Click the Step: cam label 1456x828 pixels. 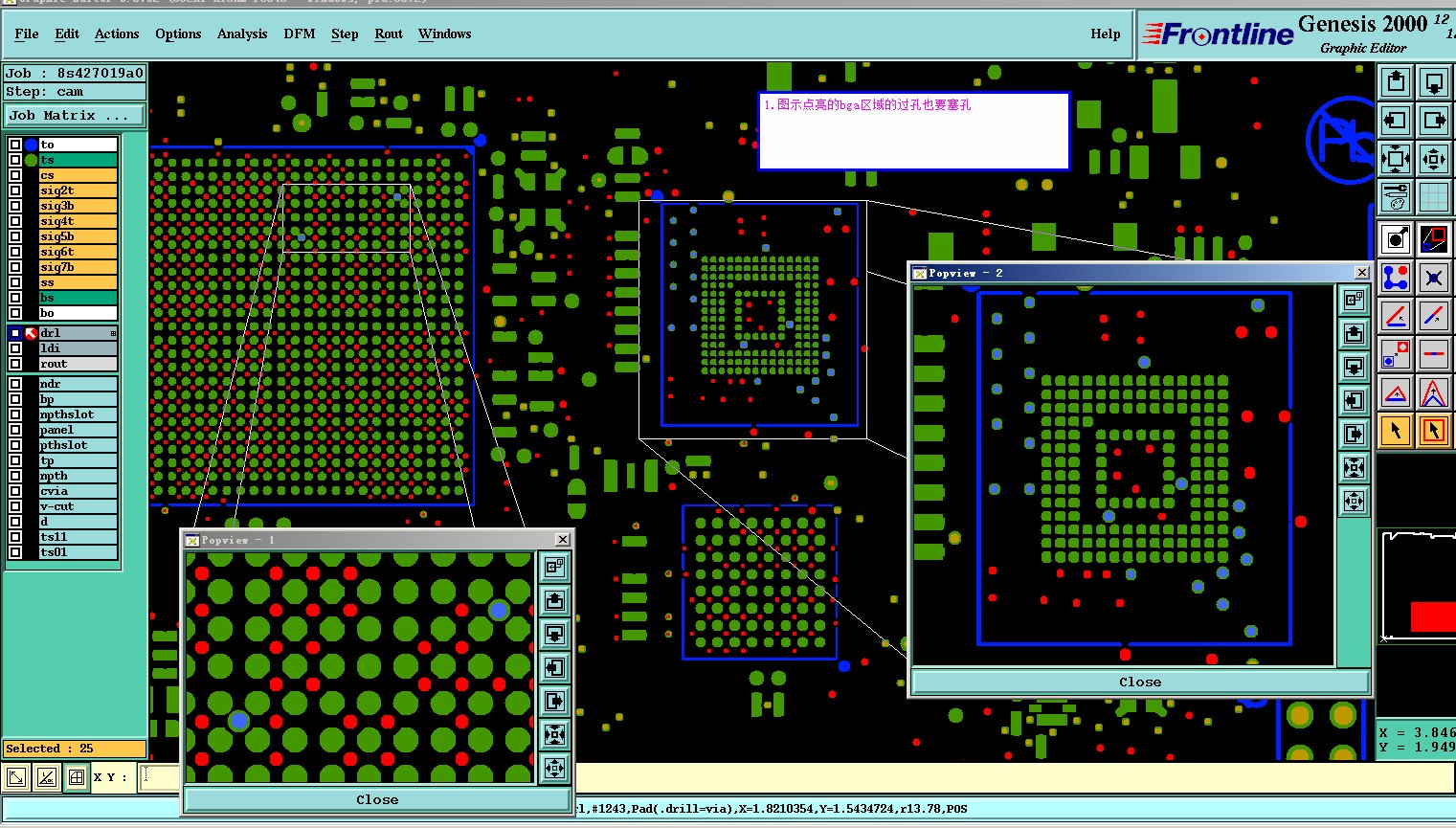click(75, 92)
